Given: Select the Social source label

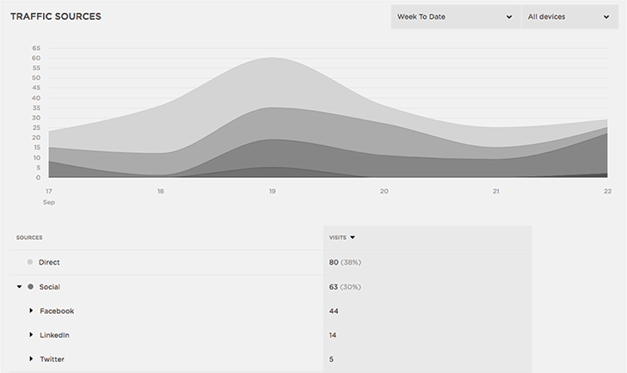Looking at the screenshot, I should 50,287.
